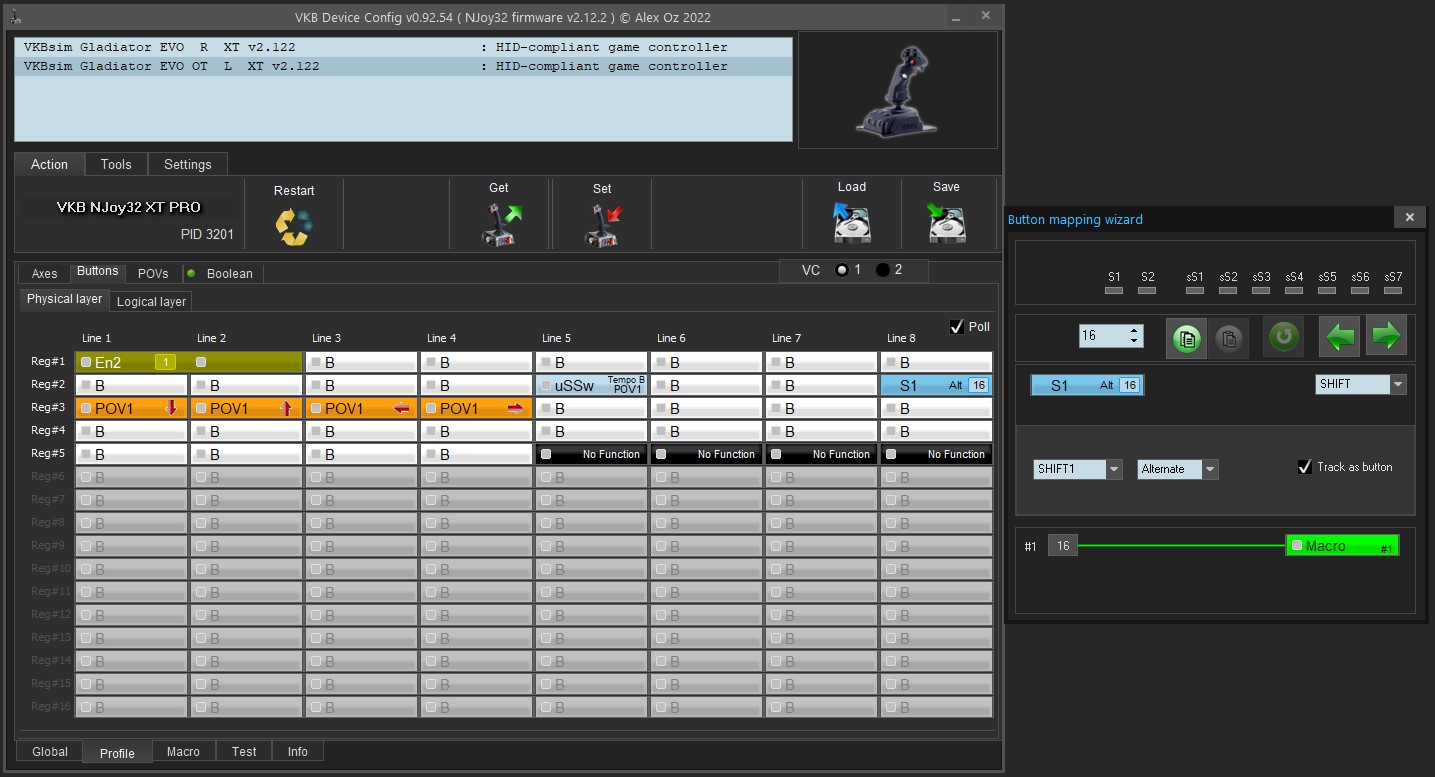Viewport: 1435px width, 777px height.
Task: Open the Macro bottom tab
Action: coord(183,752)
